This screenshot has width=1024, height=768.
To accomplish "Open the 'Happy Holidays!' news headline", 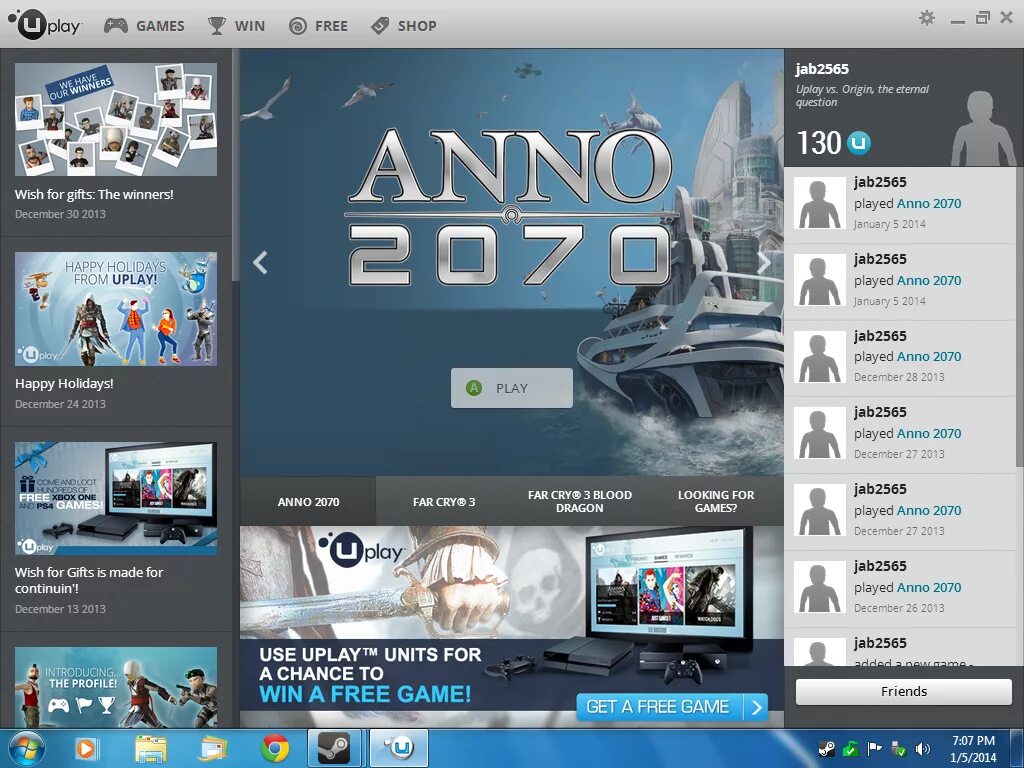I will [x=64, y=383].
